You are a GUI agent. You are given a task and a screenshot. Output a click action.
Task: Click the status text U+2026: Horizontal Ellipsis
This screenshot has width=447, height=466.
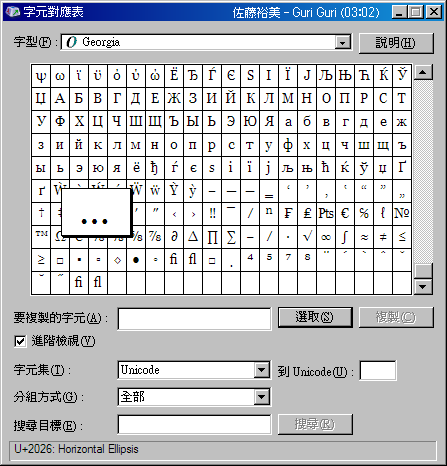coord(76,449)
